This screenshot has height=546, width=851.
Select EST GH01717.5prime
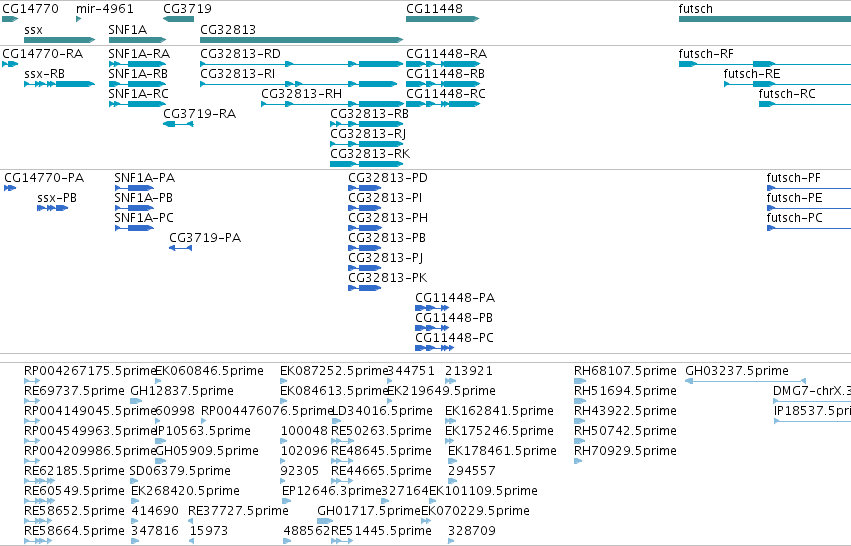pos(369,511)
